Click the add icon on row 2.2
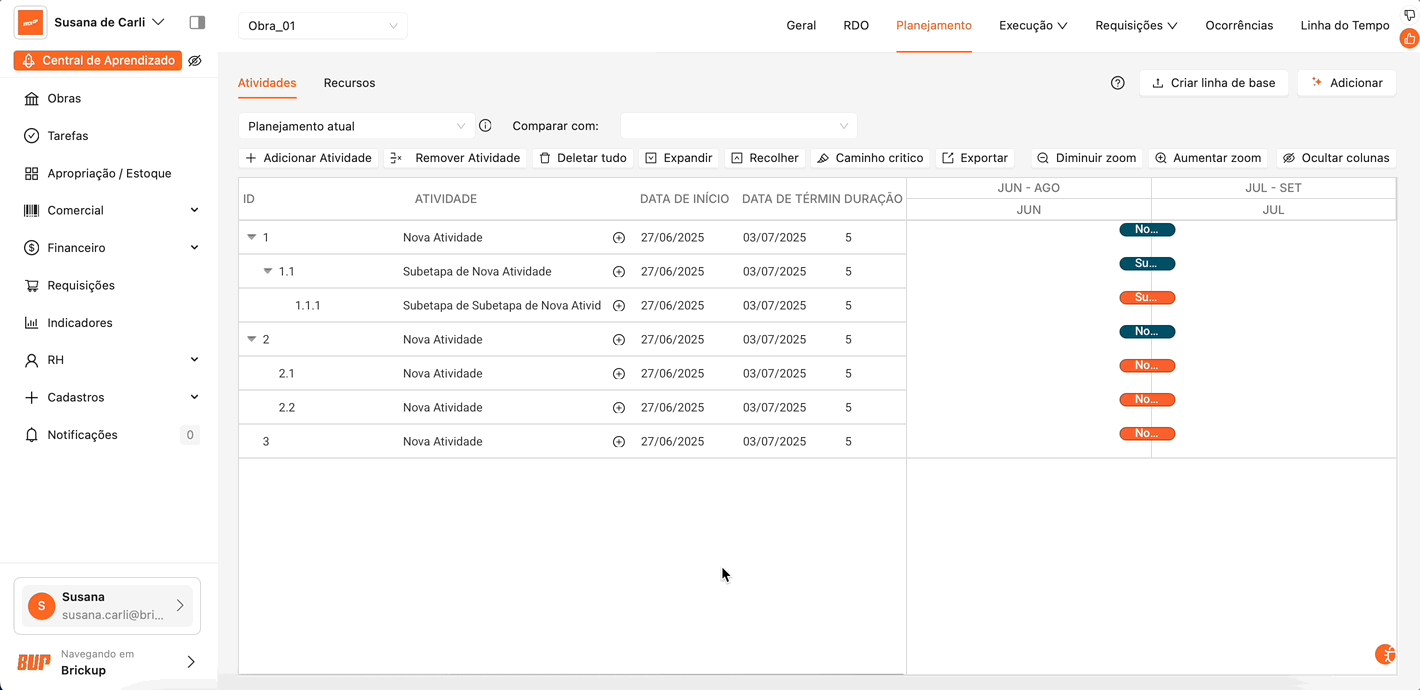The height and width of the screenshot is (690, 1420). click(619, 408)
